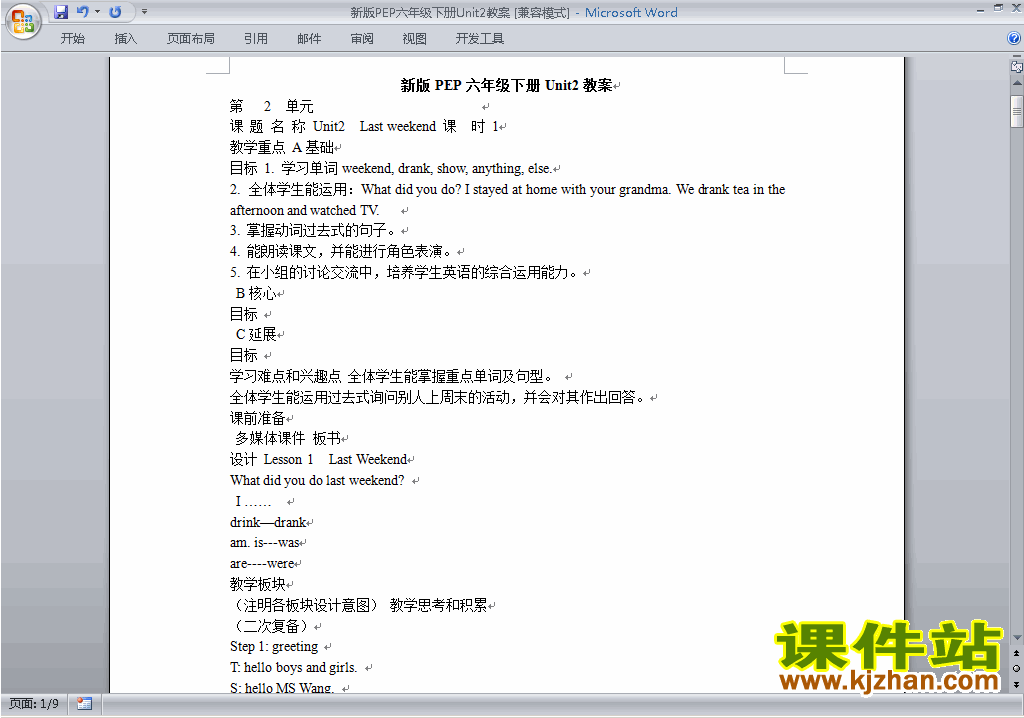The height and width of the screenshot is (718, 1024).
Task: Open Select Browse Object round button
Action: pyautogui.click(x=1016, y=668)
